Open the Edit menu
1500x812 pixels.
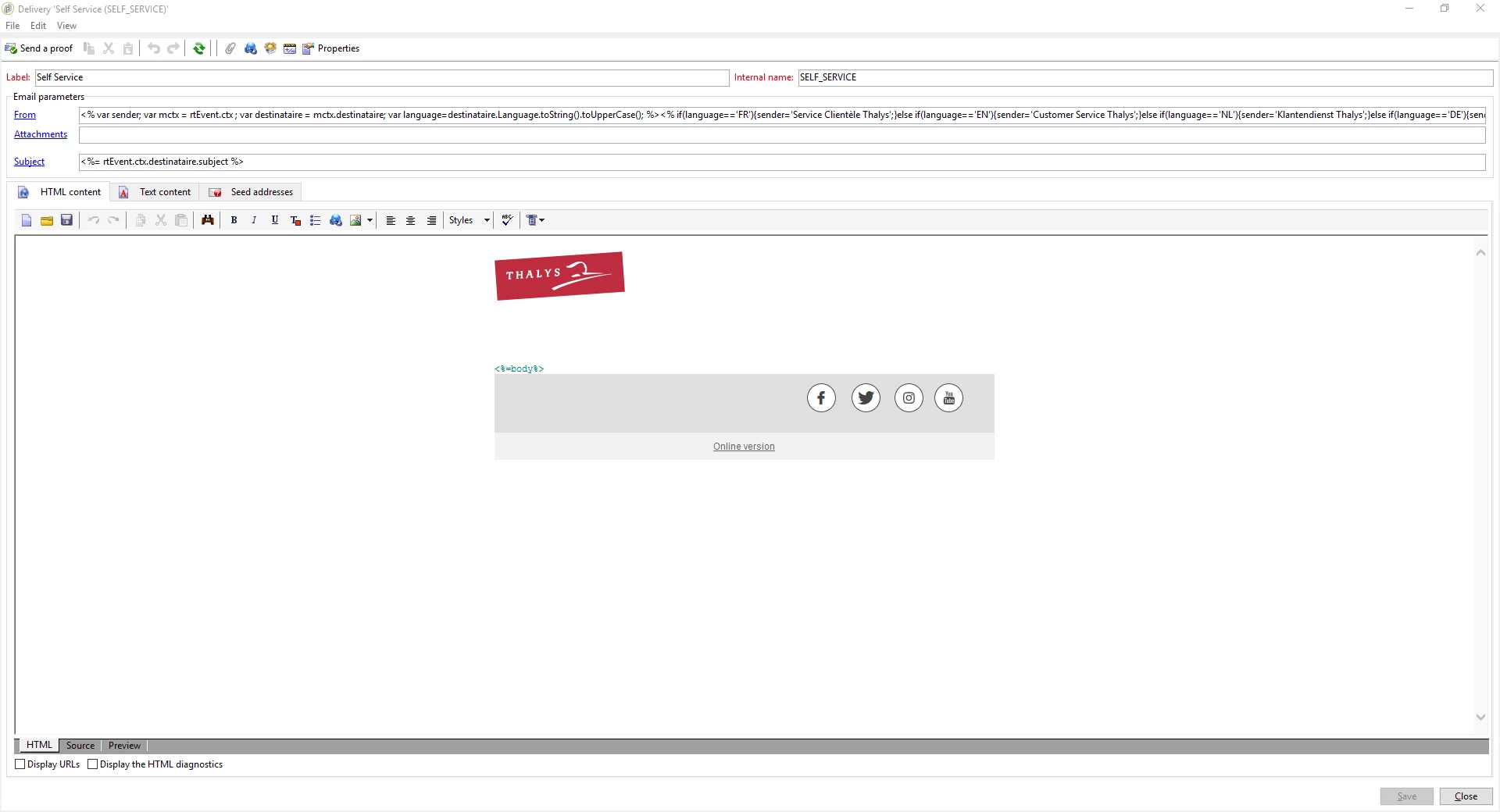pyautogui.click(x=38, y=26)
